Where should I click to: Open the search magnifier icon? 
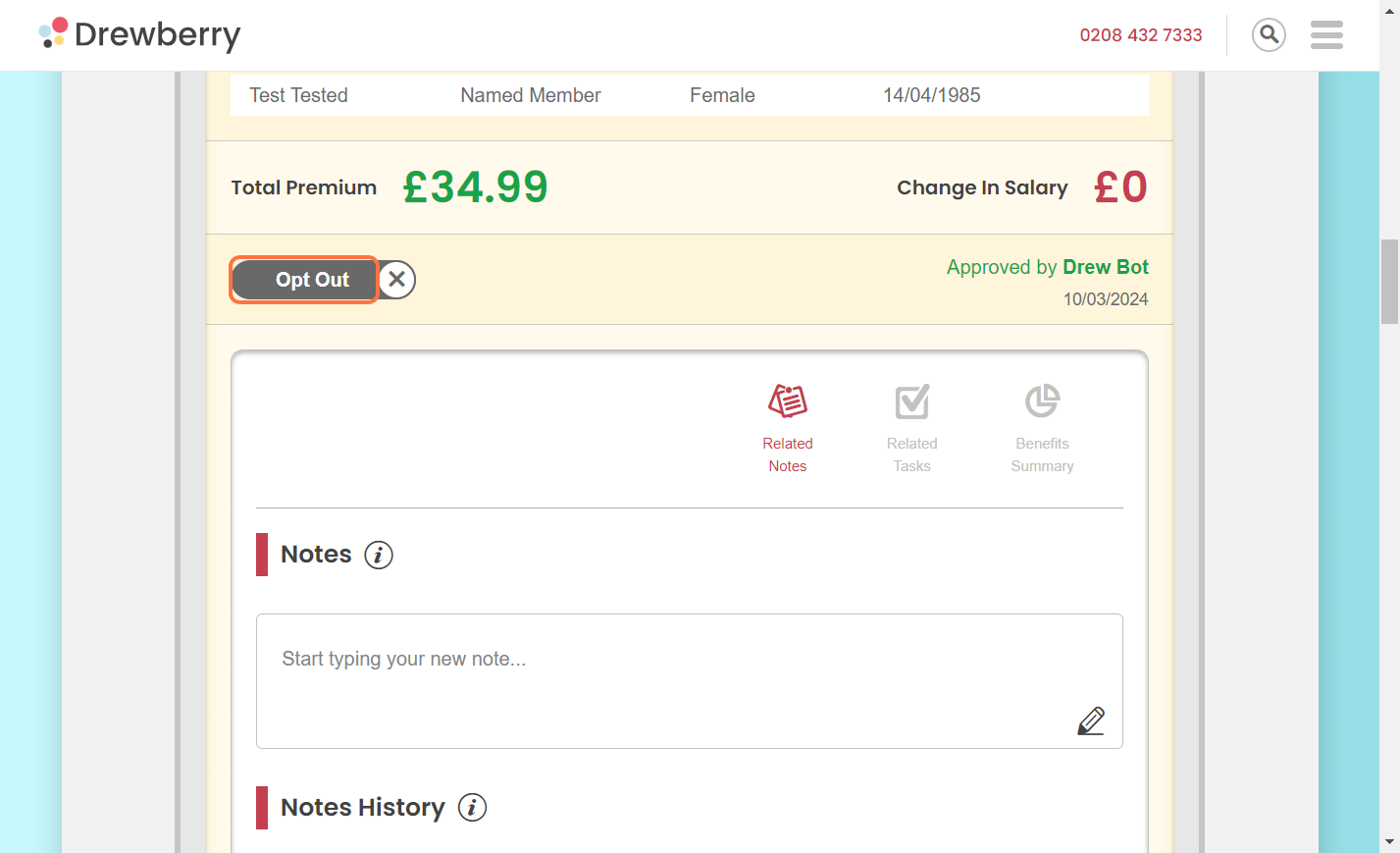[x=1269, y=34]
